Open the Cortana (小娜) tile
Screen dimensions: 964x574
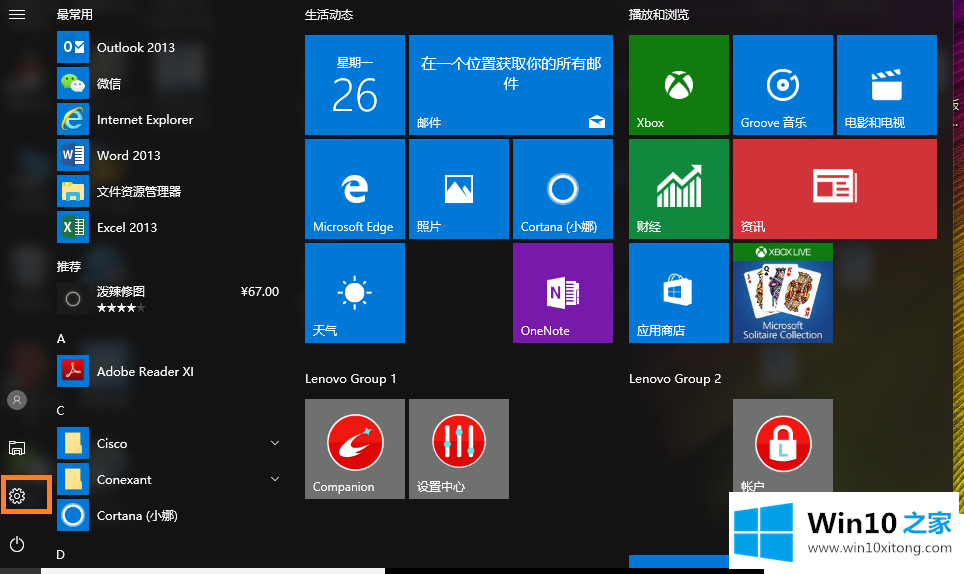coord(563,189)
